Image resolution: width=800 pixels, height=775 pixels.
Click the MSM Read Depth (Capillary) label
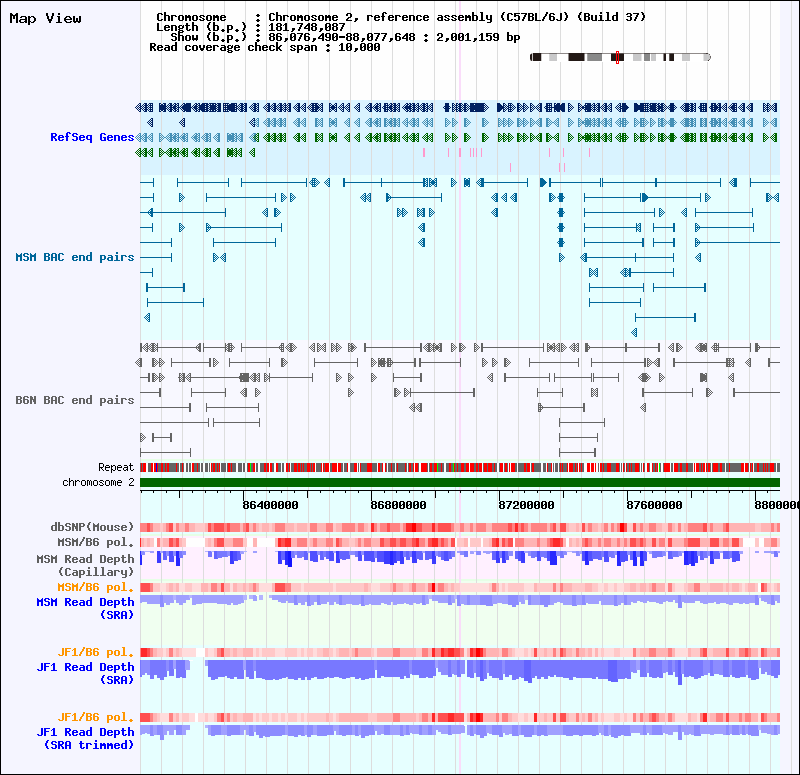click(85, 564)
